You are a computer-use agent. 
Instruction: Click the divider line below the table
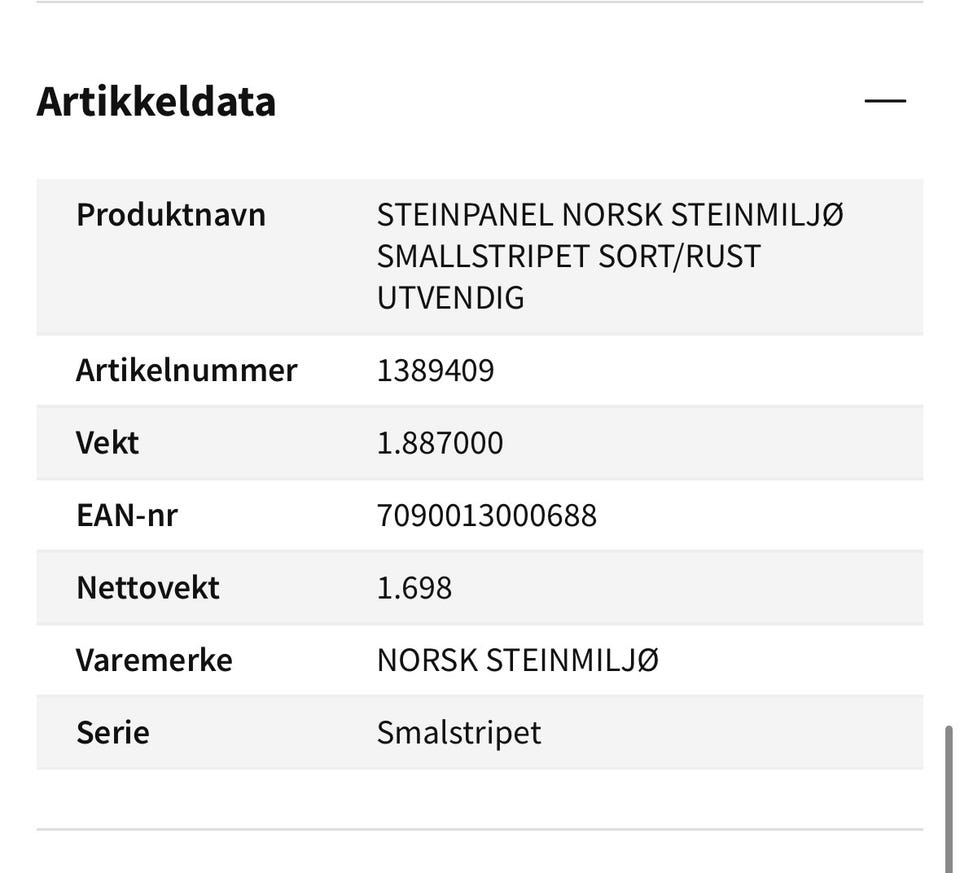tap(480, 830)
